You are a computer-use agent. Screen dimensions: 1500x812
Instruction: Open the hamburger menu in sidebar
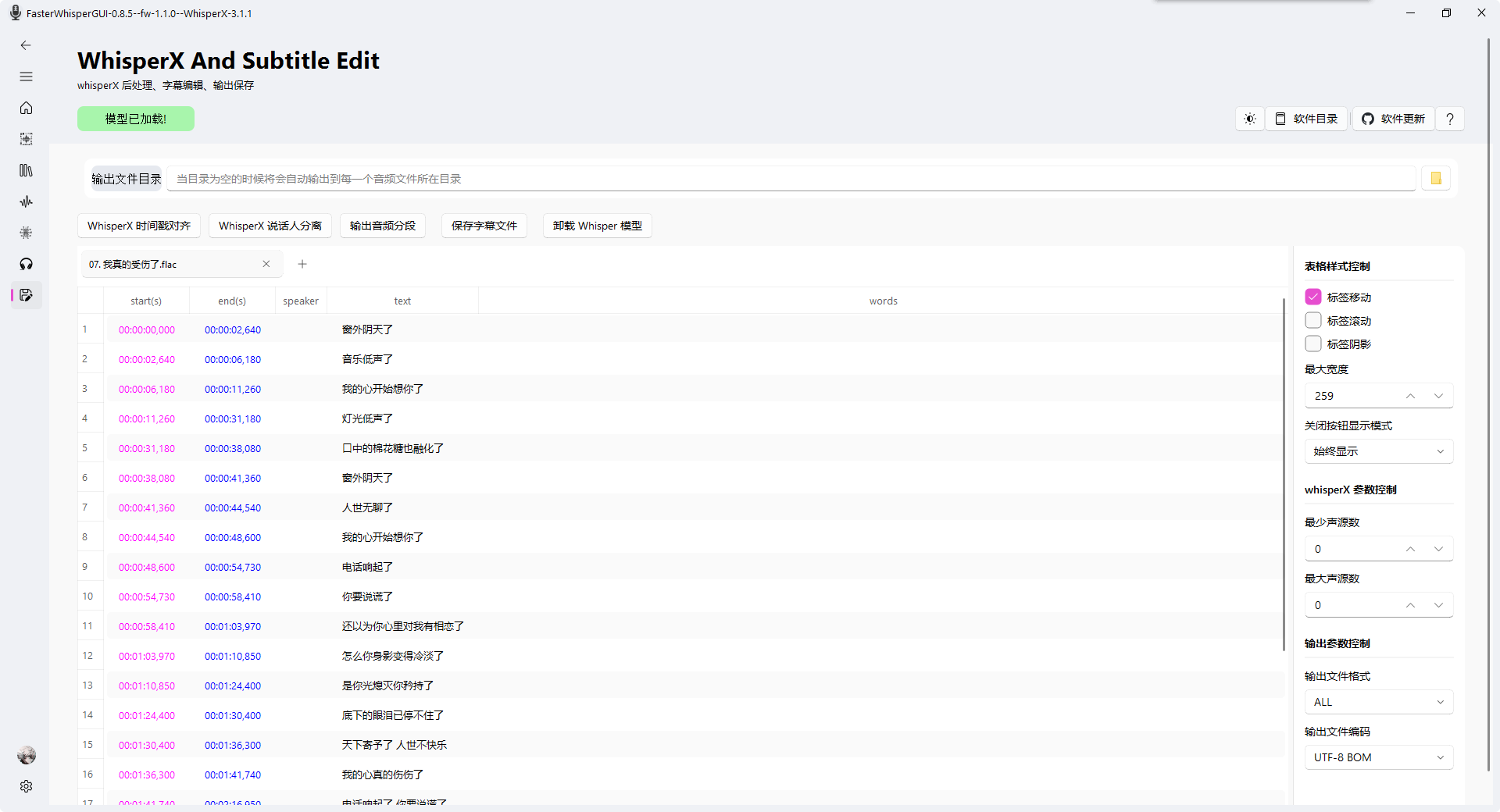[x=26, y=77]
